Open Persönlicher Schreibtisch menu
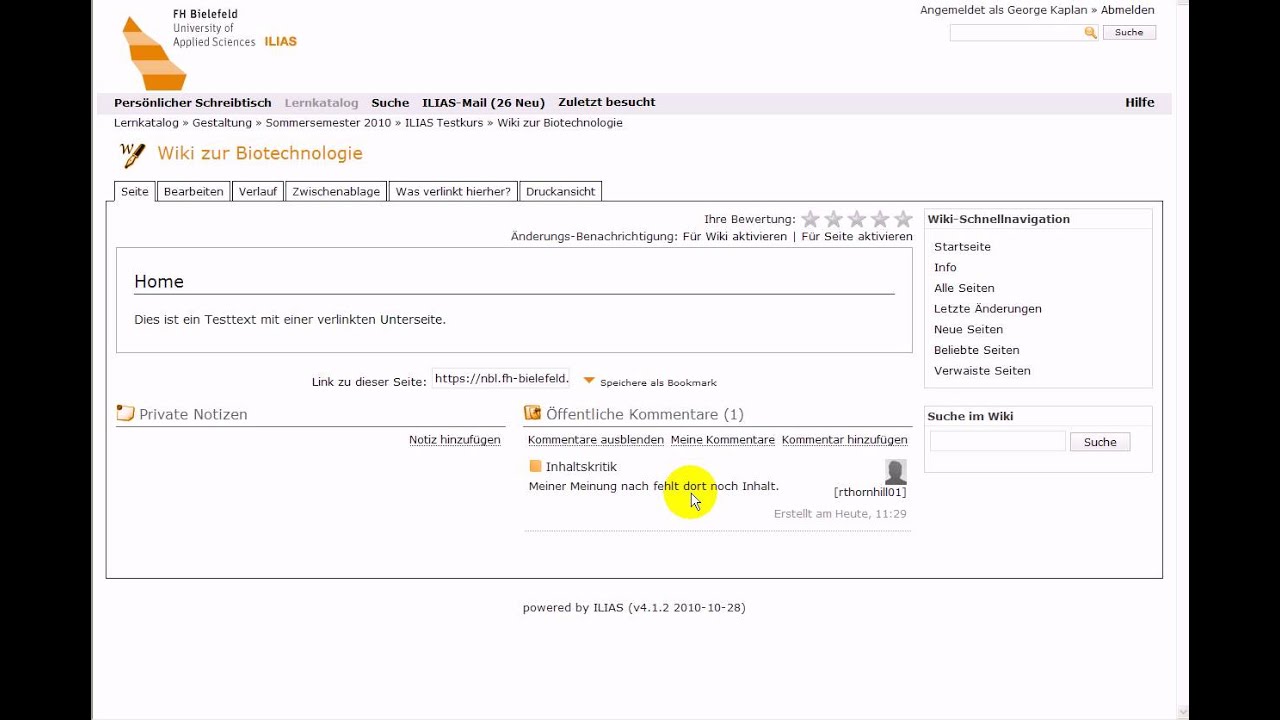Image resolution: width=1280 pixels, height=720 pixels. (193, 103)
